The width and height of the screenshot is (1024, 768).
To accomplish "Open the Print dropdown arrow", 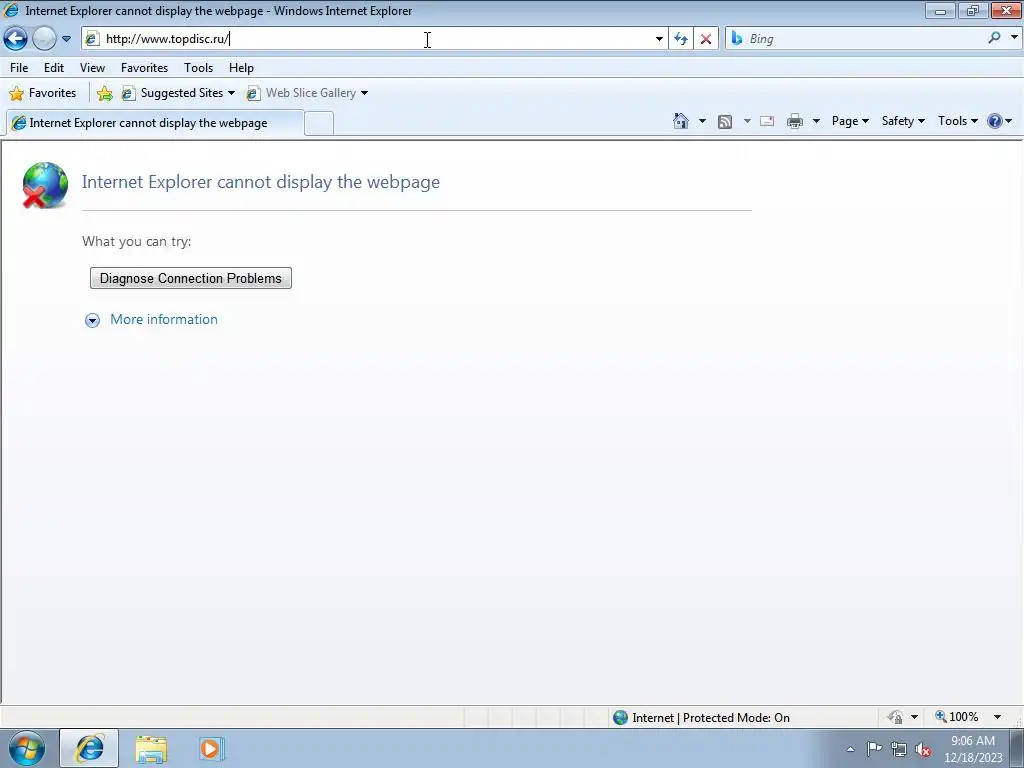I will coord(816,121).
